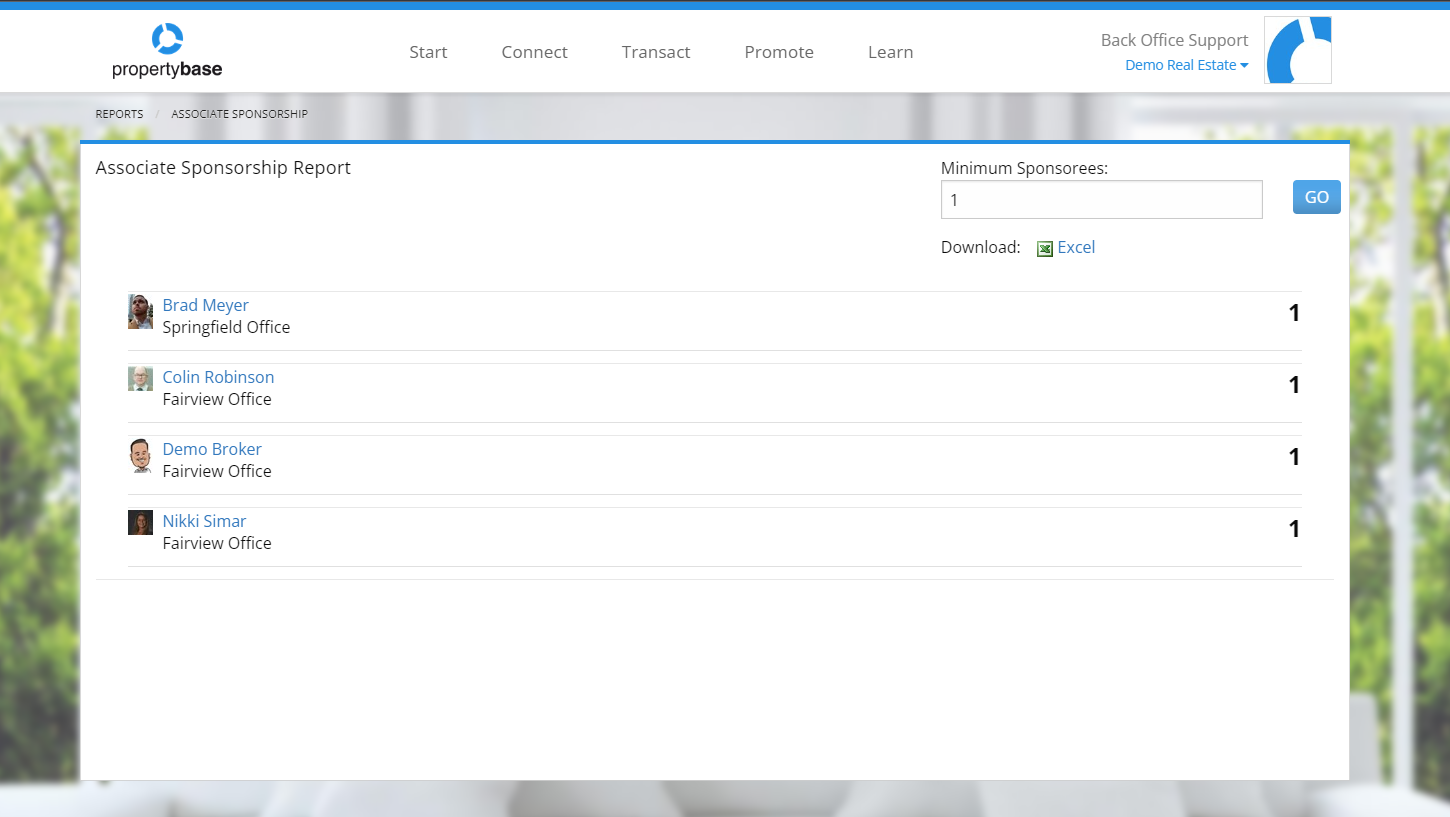Click the user account avatar image
Viewport: 1450px width, 817px height.
pyautogui.click(x=1297, y=50)
